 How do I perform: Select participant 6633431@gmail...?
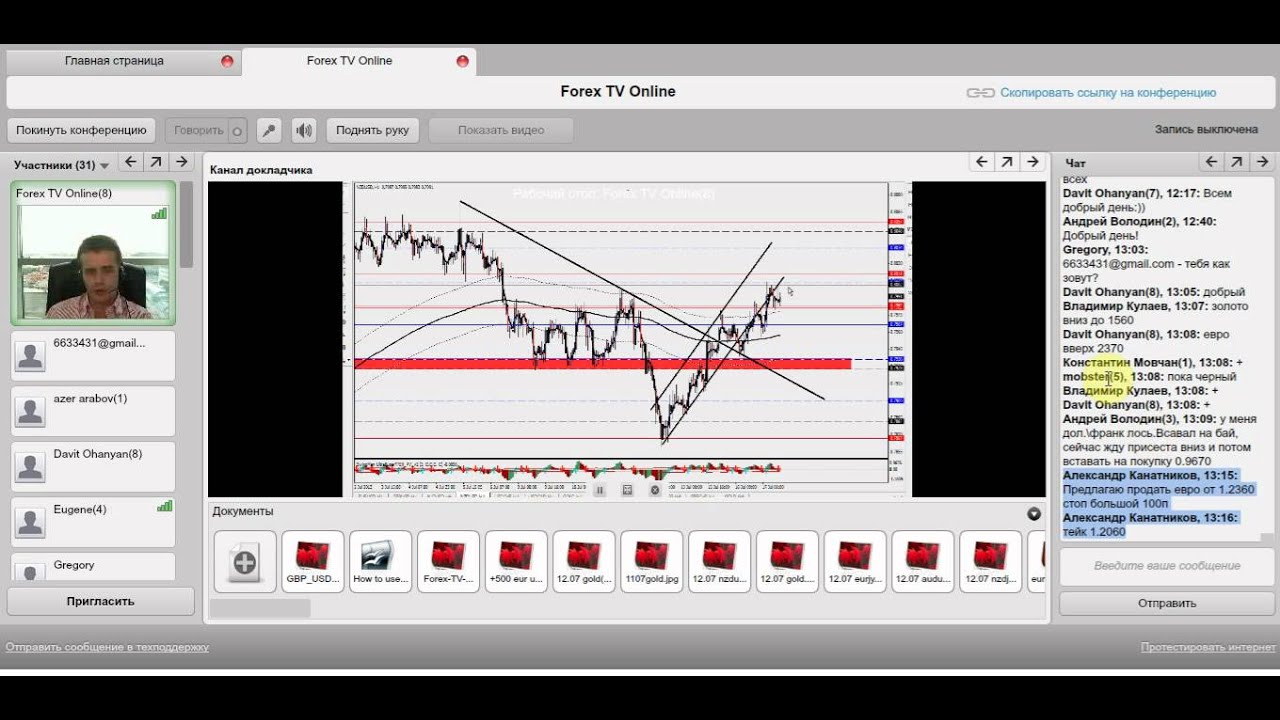(93, 356)
